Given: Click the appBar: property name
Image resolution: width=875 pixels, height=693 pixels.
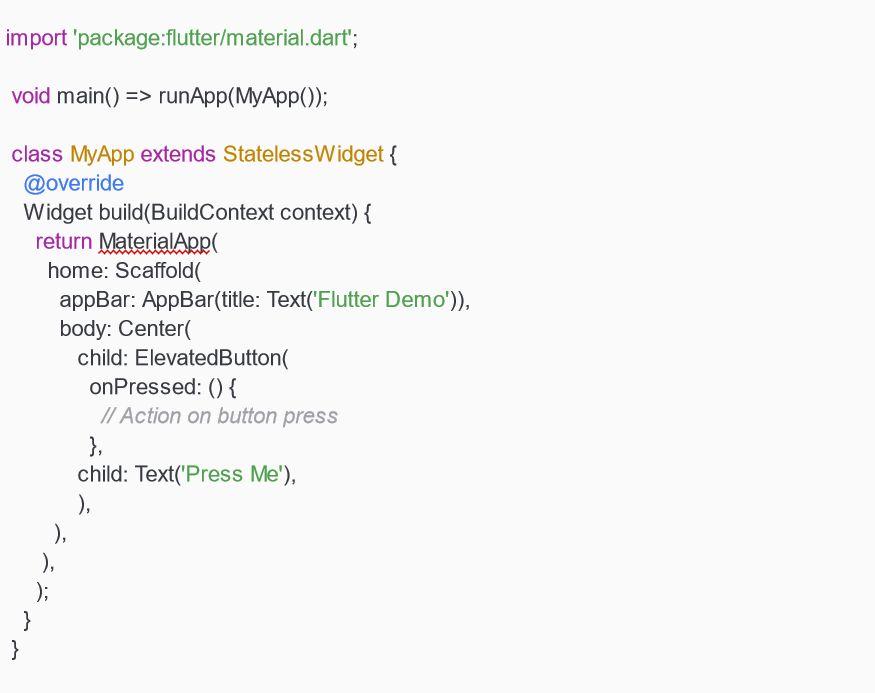Looking at the screenshot, I should pos(98,300).
